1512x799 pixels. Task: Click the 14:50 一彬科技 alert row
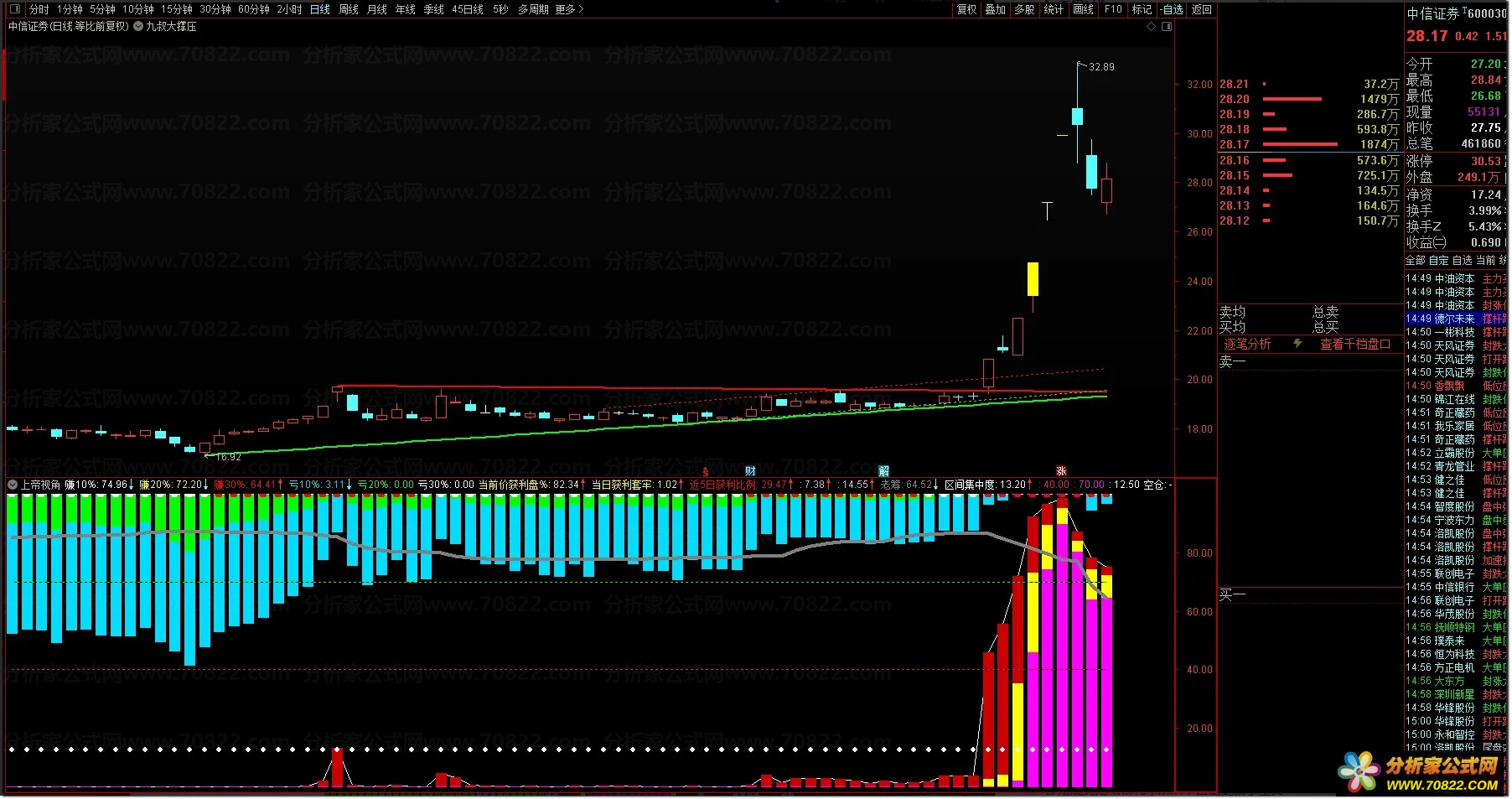[x=1456, y=332]
